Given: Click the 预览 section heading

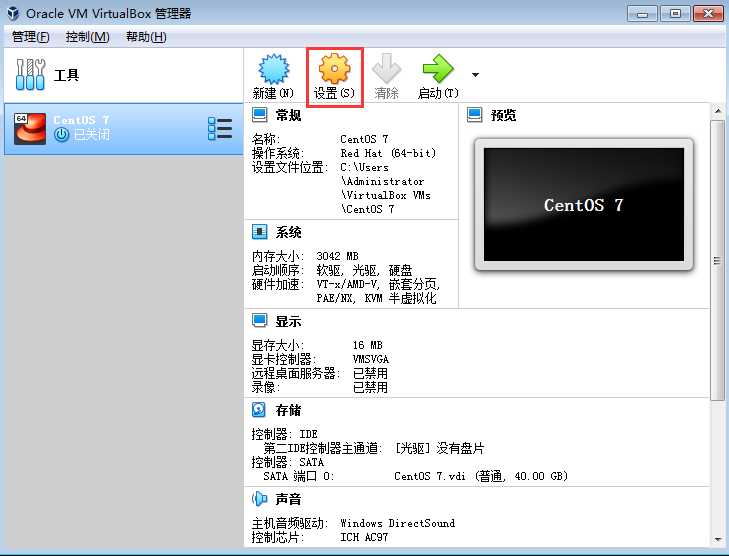Looking at the screenshot, I should (504, 115).
